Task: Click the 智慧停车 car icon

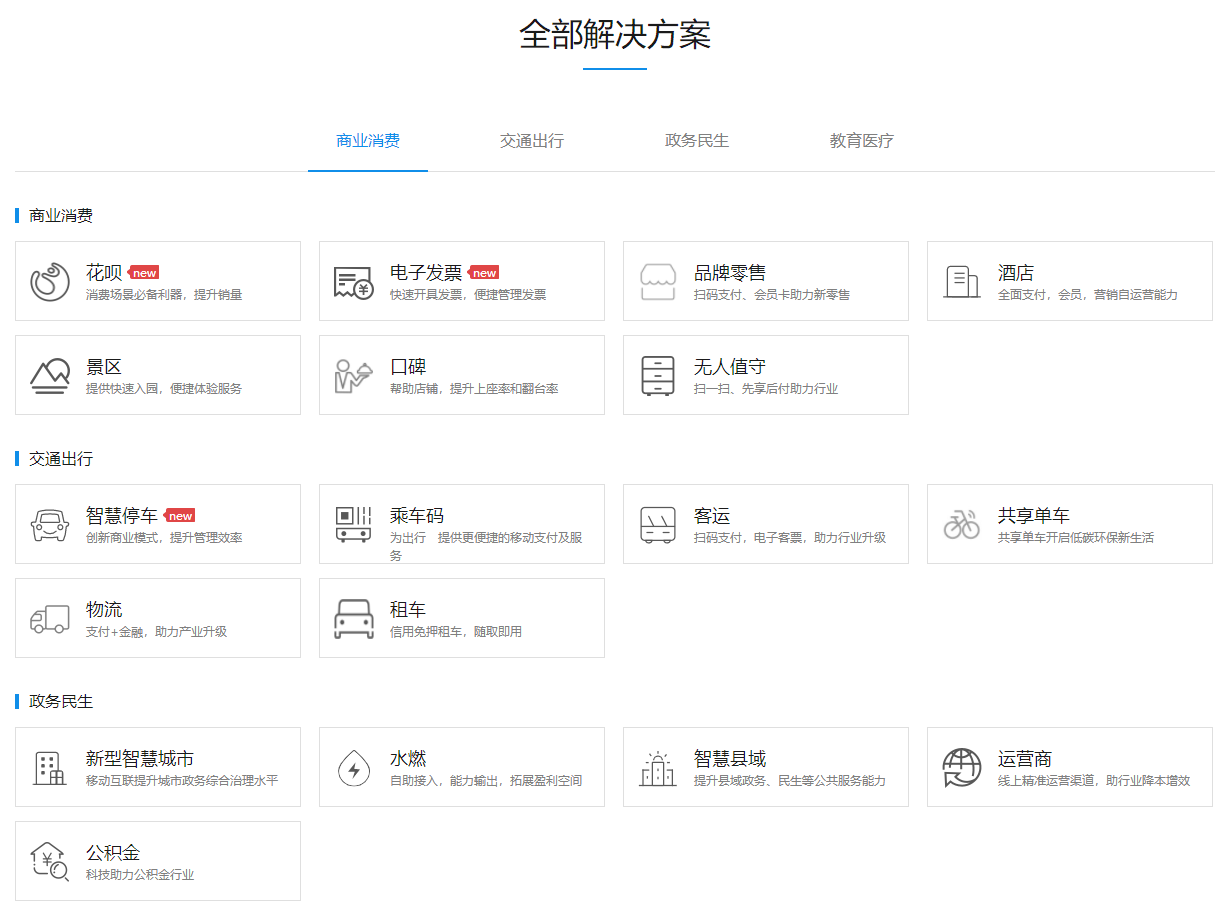Action: tap(50, 525)
